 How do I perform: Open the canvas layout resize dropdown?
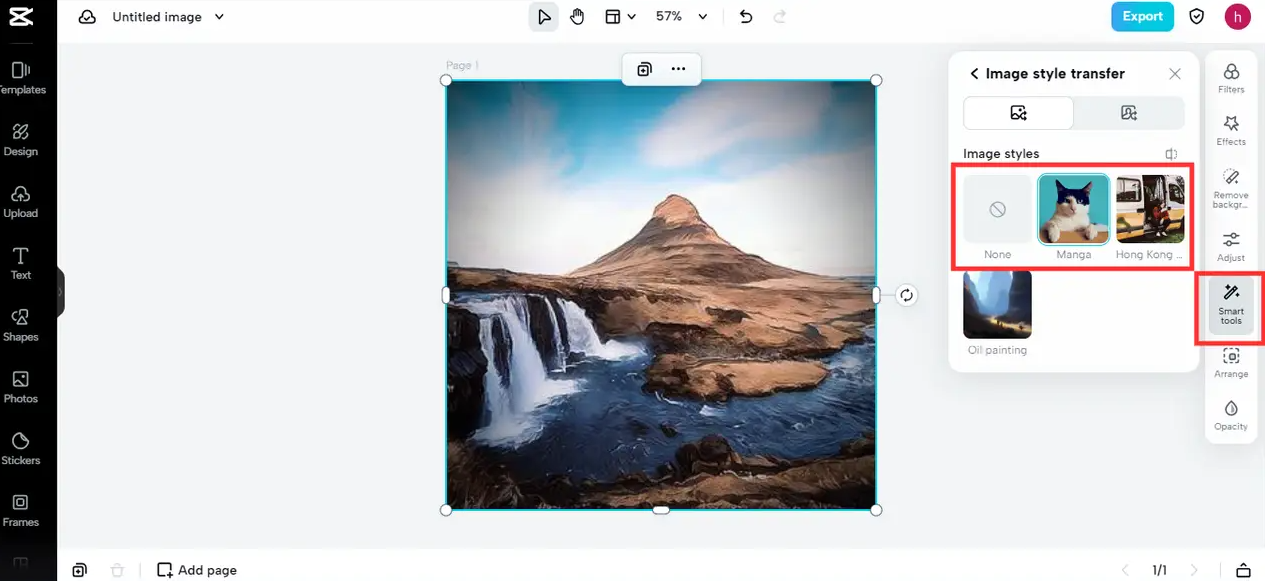pyautogui.click(x=620, y=17)
